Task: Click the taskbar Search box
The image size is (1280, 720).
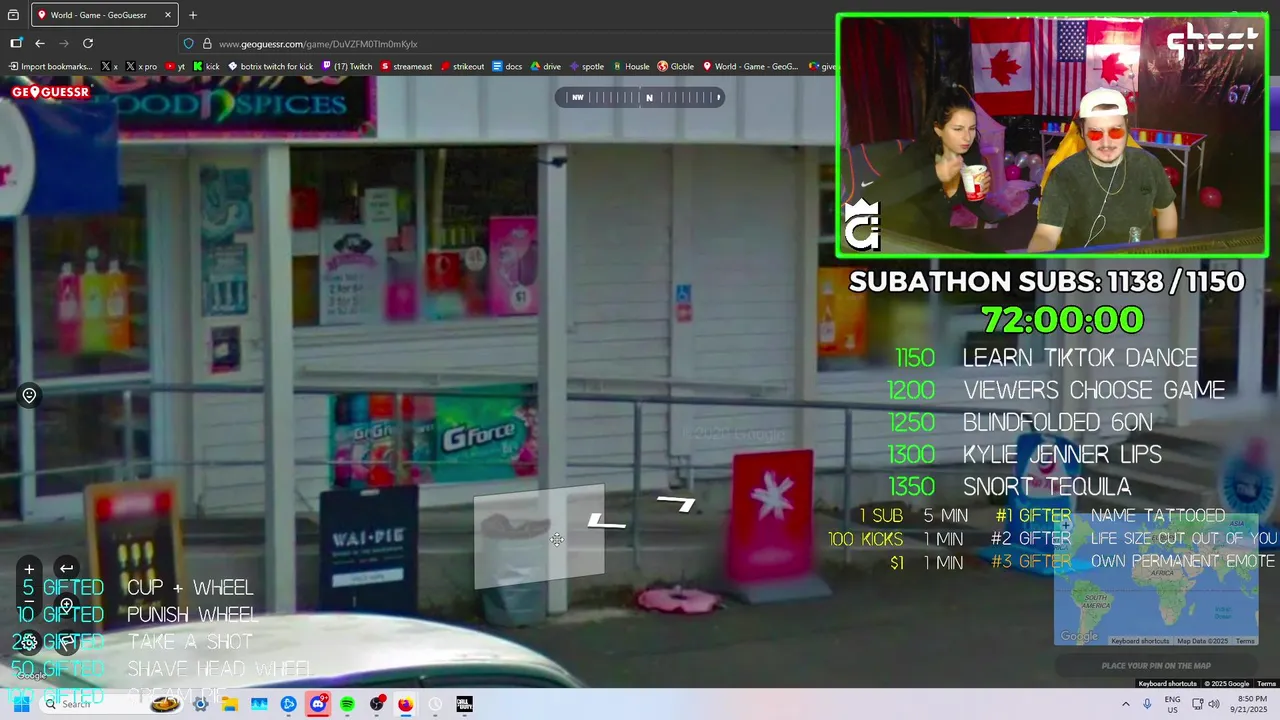Action: click(113, 704)
